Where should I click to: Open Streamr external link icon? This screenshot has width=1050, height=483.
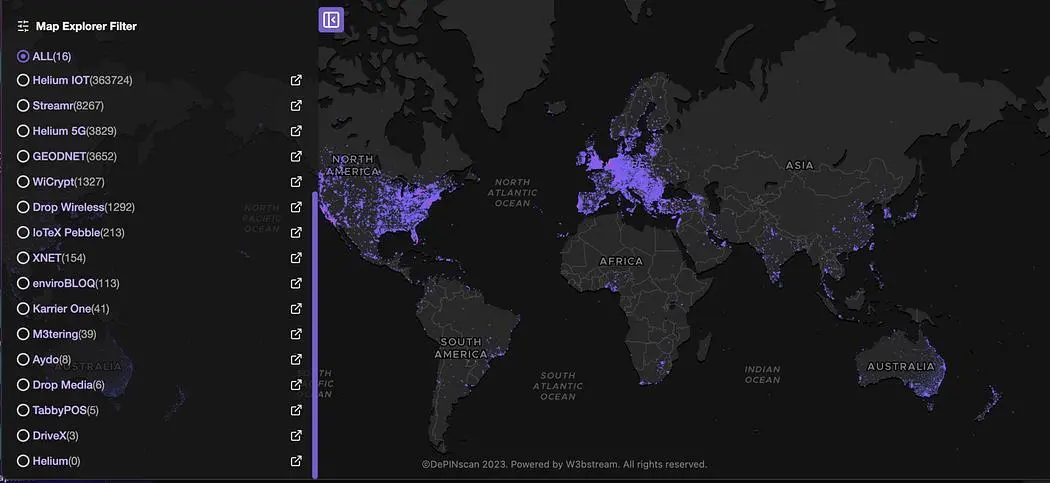pos(296,105)
